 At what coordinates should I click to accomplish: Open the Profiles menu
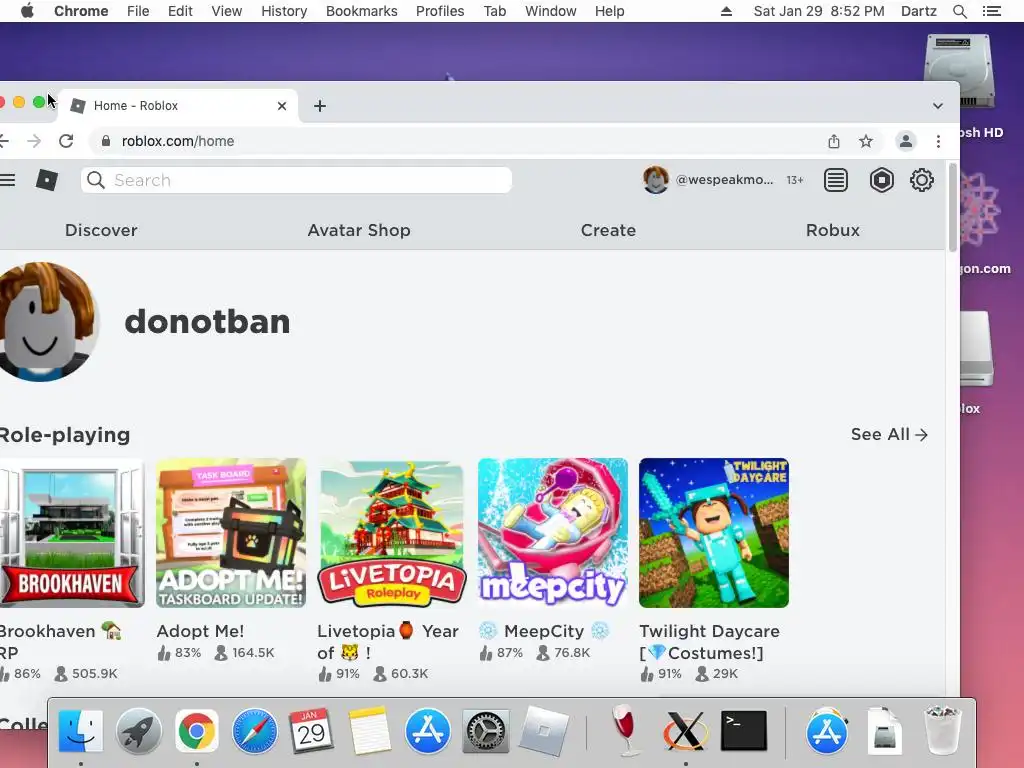point(440,11)
